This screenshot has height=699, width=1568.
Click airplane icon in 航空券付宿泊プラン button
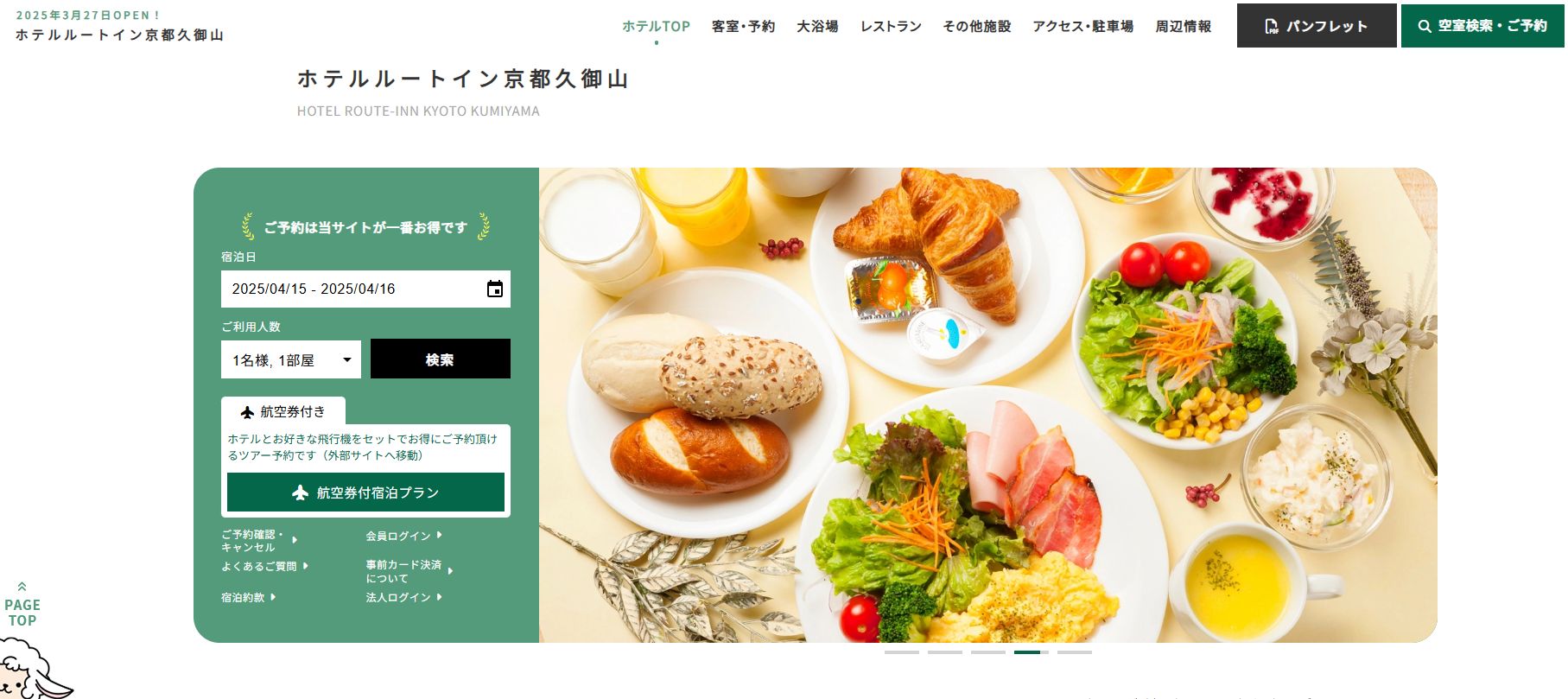(300, 492)
